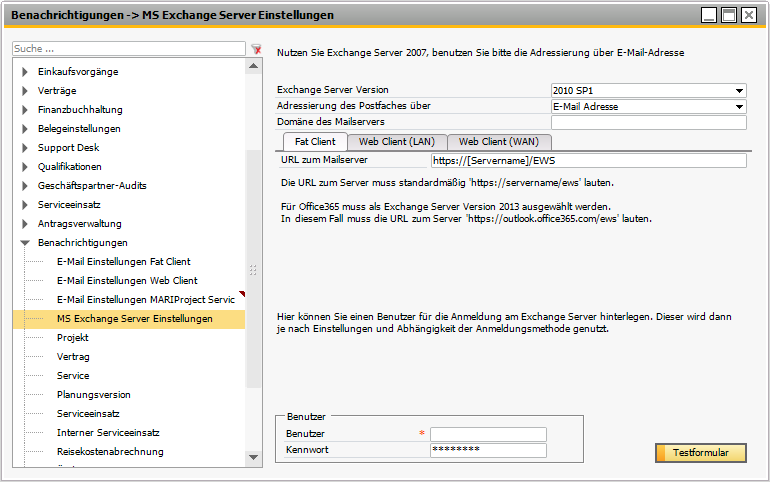Screen dimensions: 770x482
Task: Maximize the settings window
Action: point(729,15)
